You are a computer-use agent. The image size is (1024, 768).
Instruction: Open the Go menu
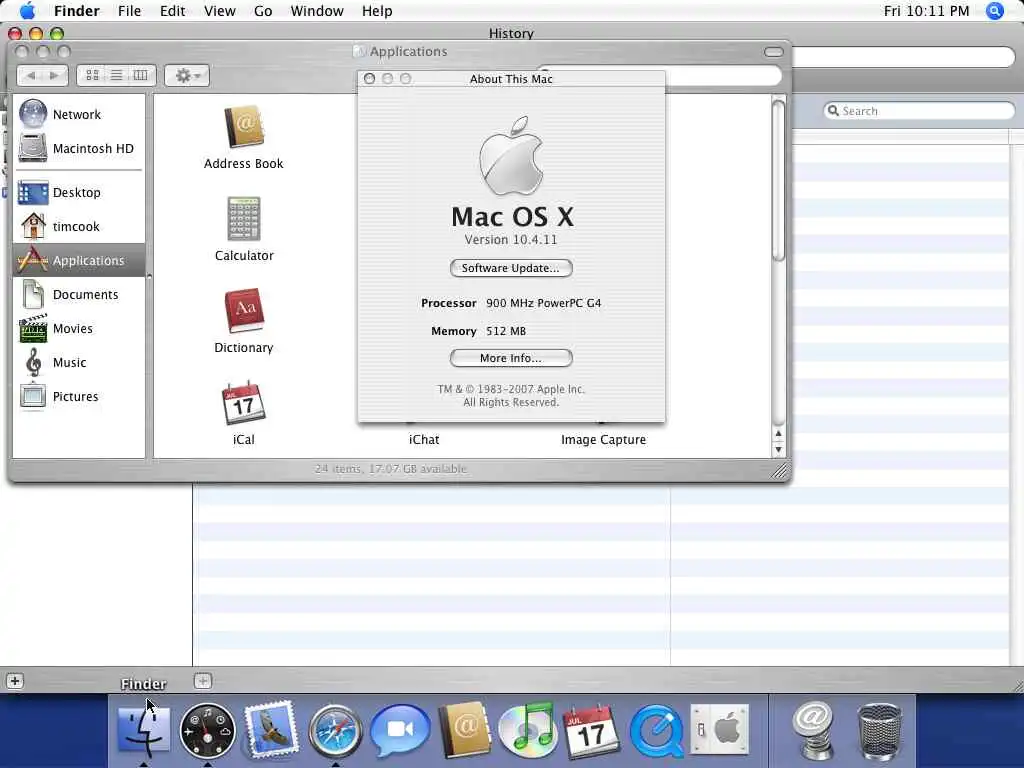(263, 11)
